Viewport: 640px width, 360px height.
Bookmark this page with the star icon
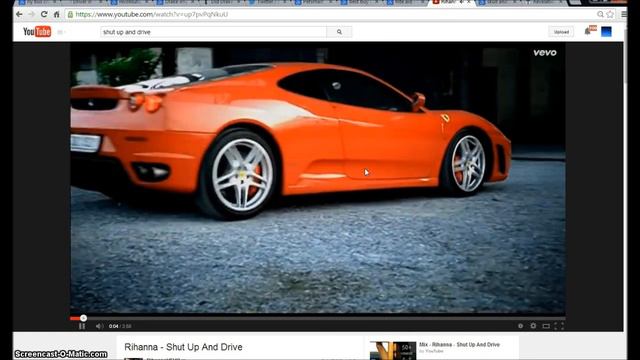point(610,14)
